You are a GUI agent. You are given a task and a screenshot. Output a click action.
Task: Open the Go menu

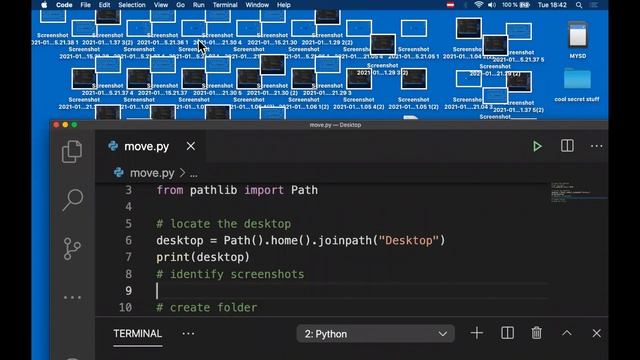tap(180, 5)
